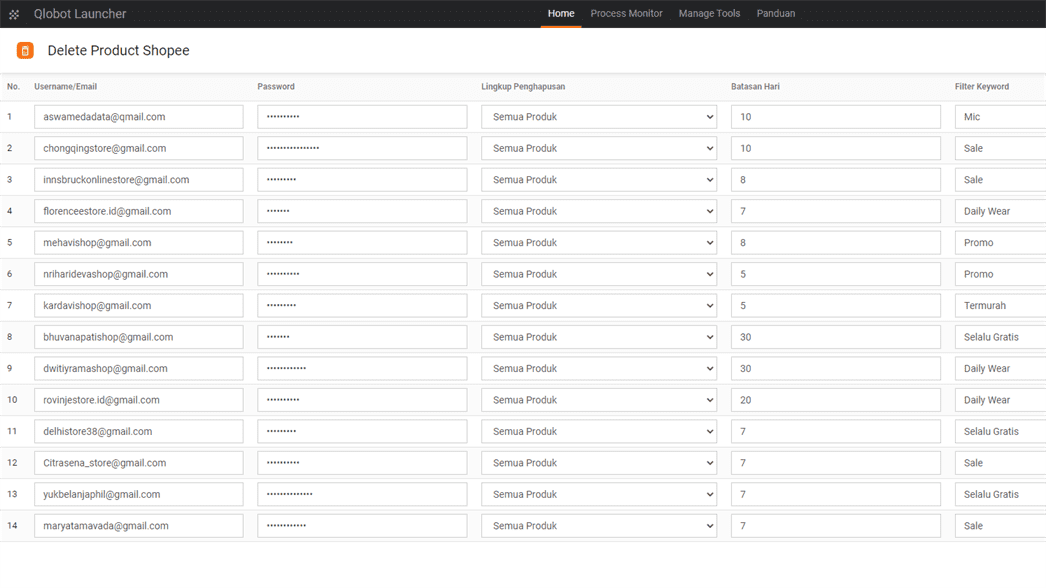
Task: Click password field for maryatamavada@gmail.com
Action: point(361,526)
